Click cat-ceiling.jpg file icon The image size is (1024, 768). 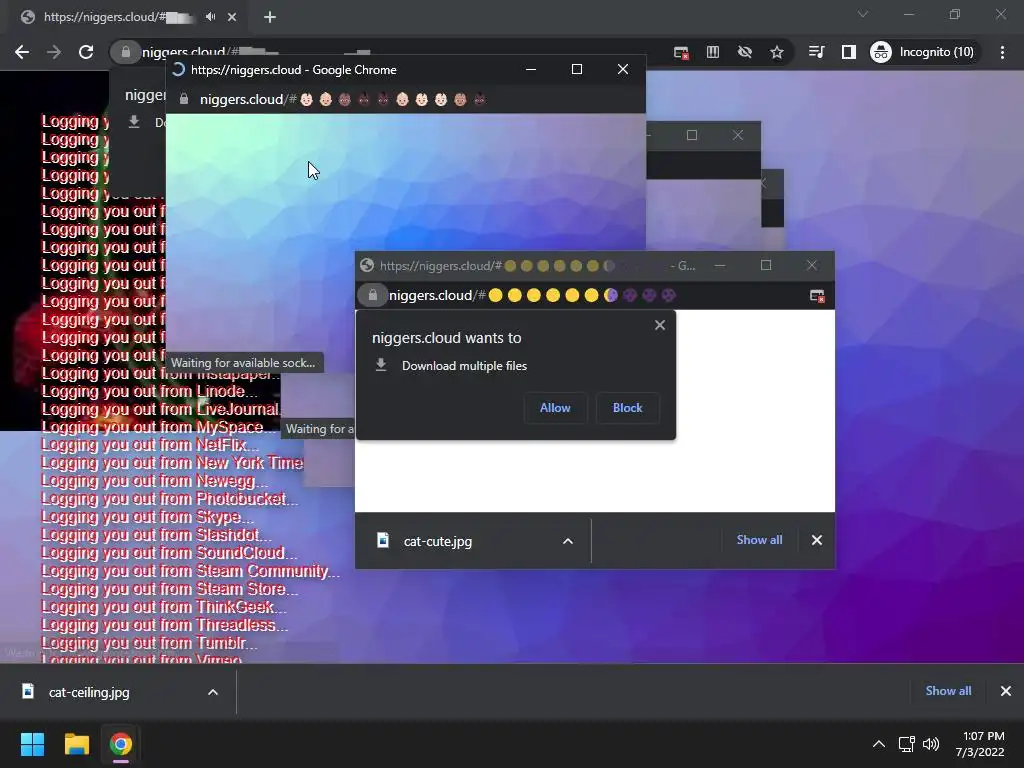[28, 691]
